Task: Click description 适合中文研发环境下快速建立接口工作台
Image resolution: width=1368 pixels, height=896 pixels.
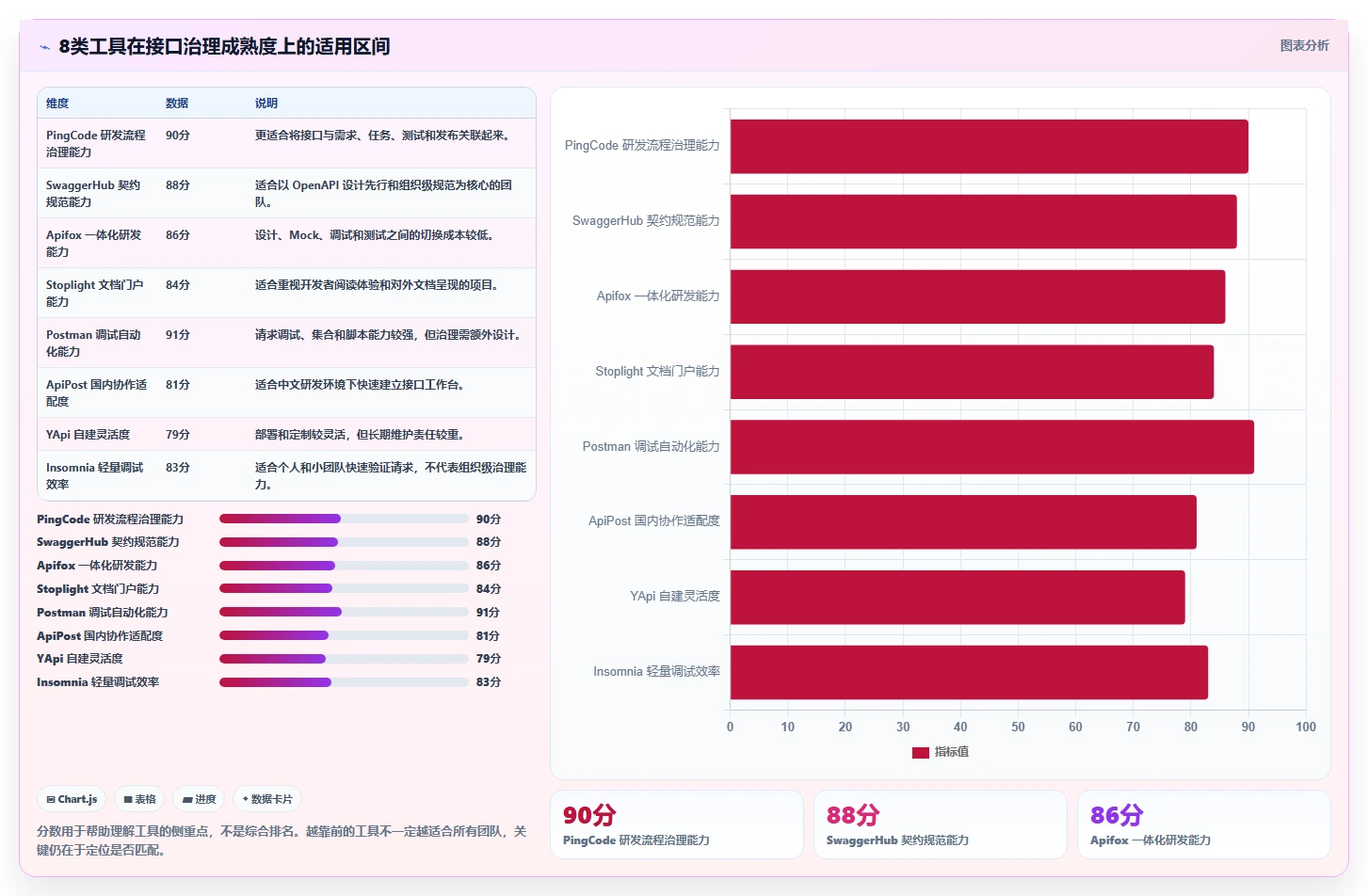Action: coord(360,385)
